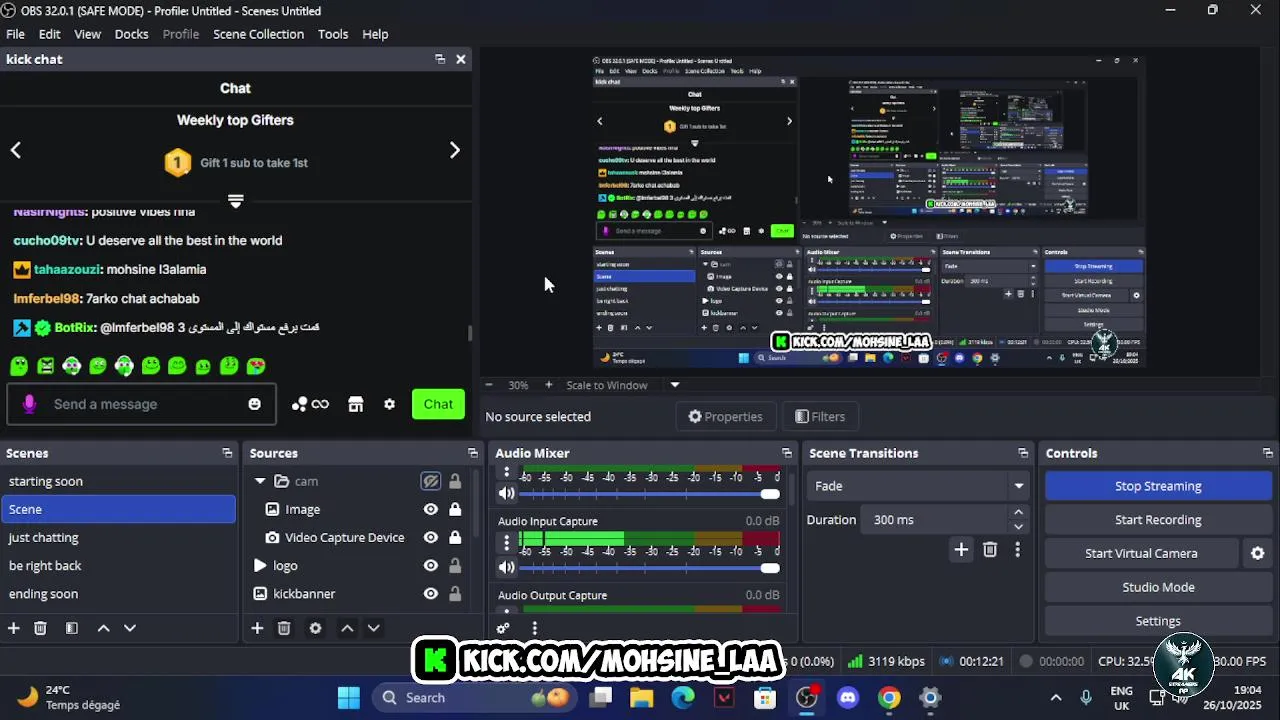Collapse the cam group
Viewport: 1280px width, 720px height.
point(260,481)
